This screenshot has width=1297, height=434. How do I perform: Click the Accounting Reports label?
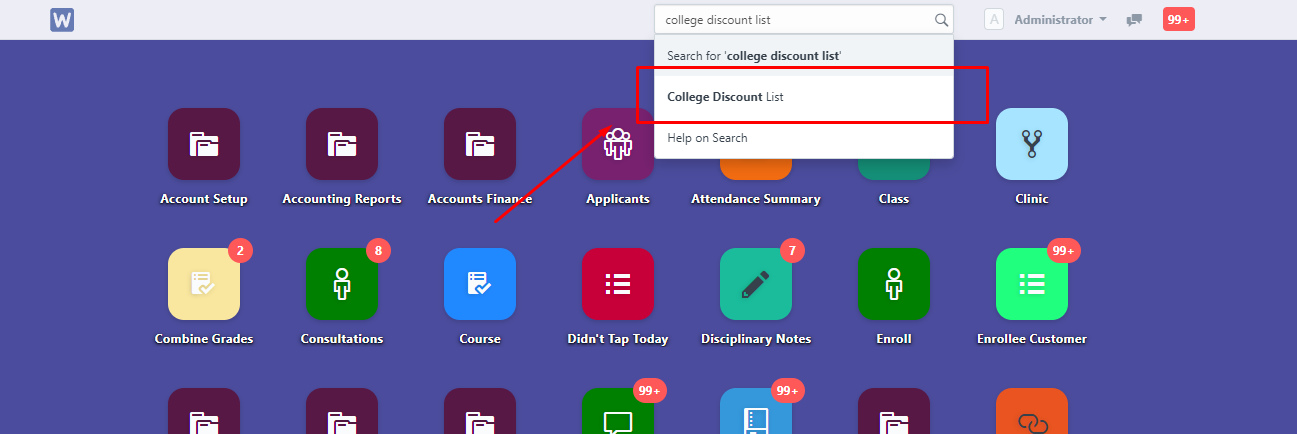342,199
